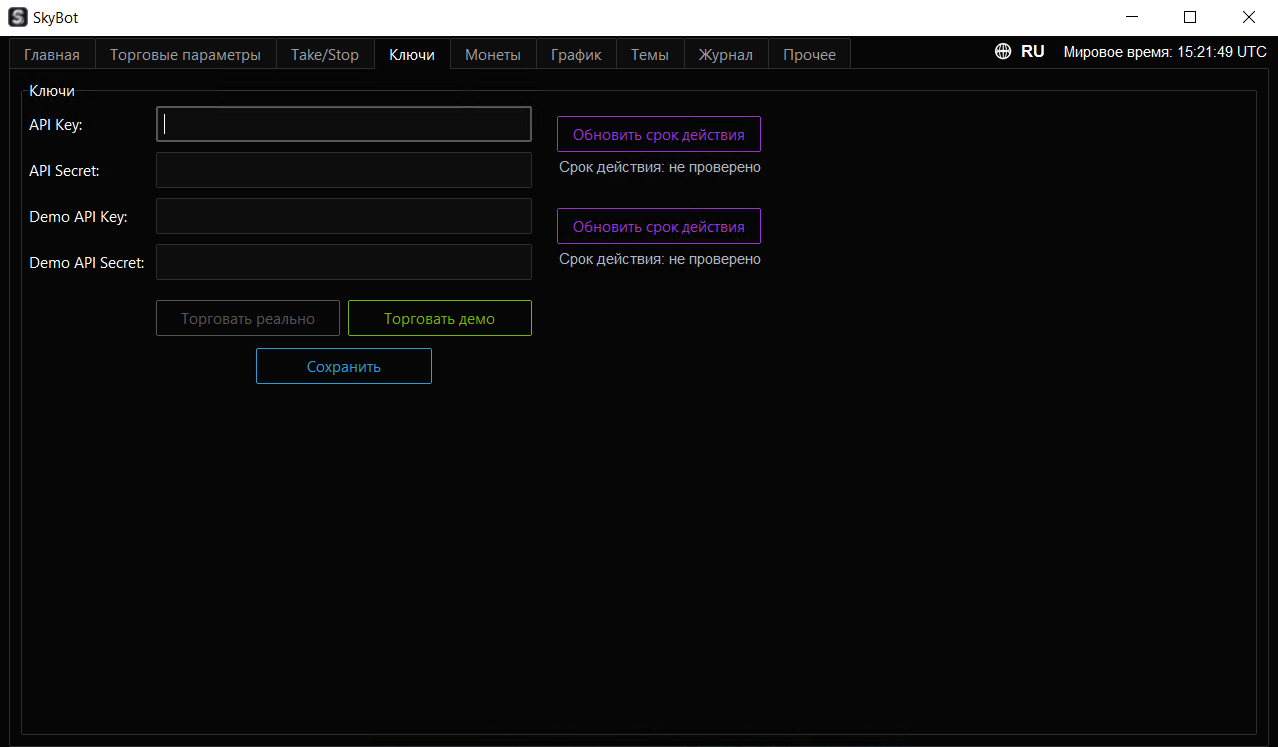Focus the API Key input field
The height and width of the screenshot is (747, 1278).
tap(344, 124)
